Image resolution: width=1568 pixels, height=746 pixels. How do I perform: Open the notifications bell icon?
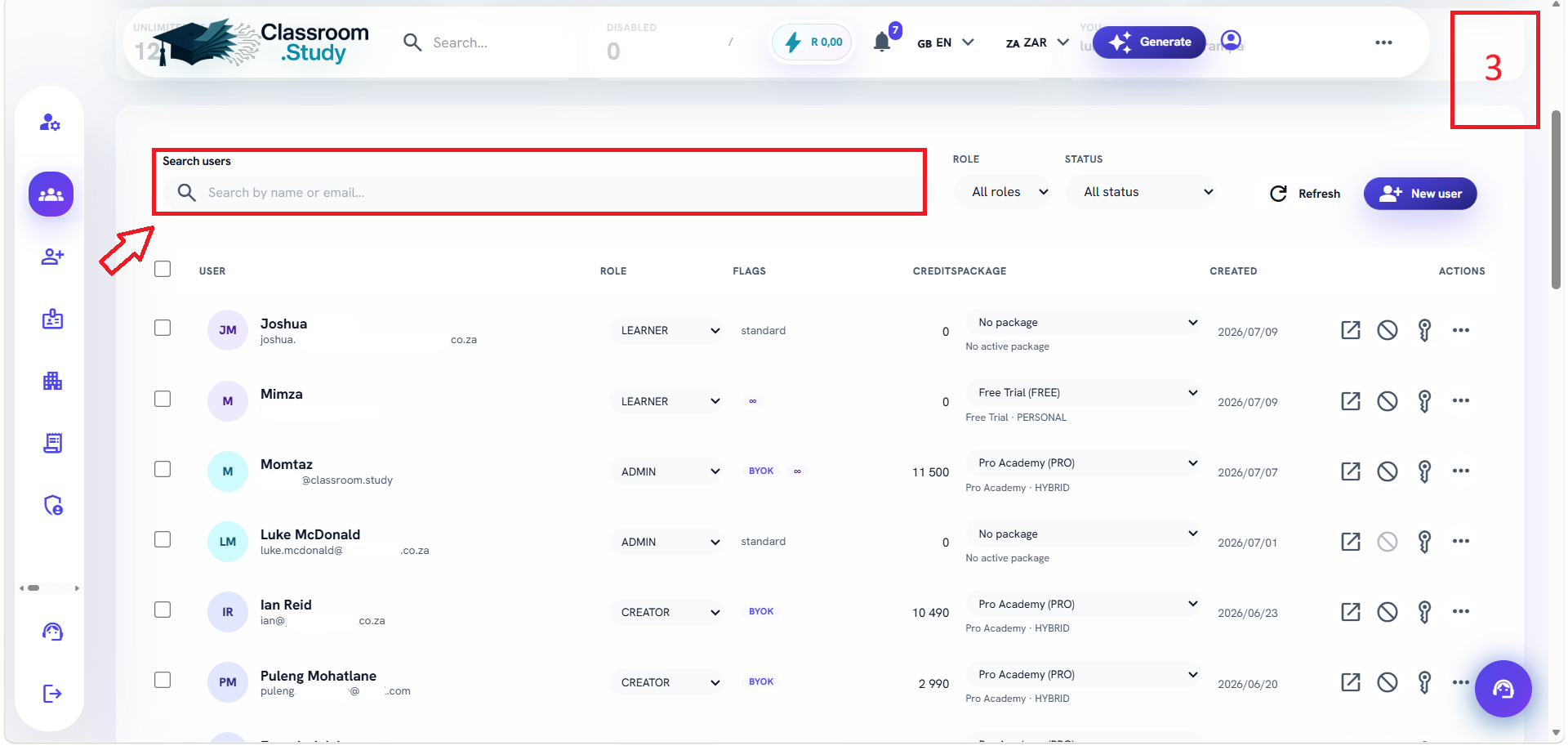tap(882, 42)
